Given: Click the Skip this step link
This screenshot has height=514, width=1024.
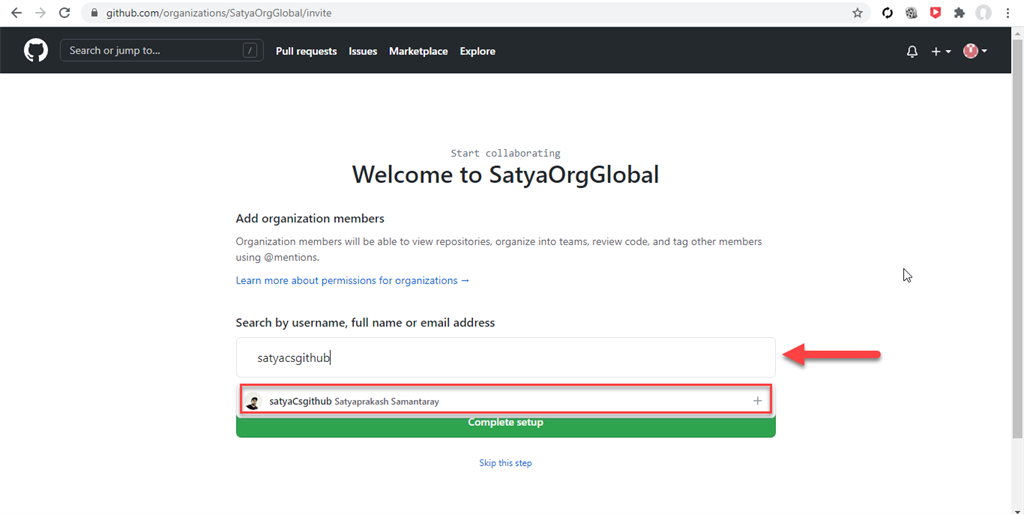Looking at the screenshot, I should point(505,462).
